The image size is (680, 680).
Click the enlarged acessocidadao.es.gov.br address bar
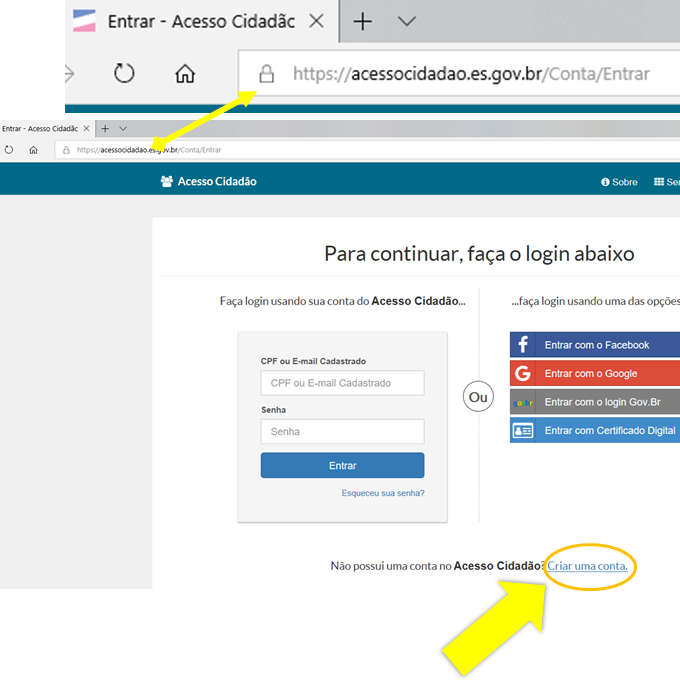pyautogui.click(x=459, y=74)
